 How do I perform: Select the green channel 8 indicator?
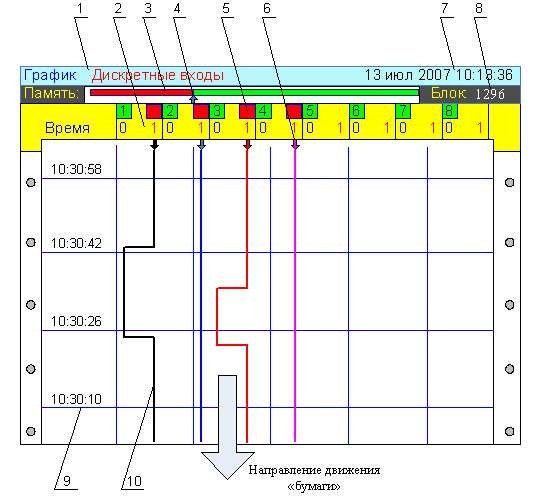[x=450, y=111]
